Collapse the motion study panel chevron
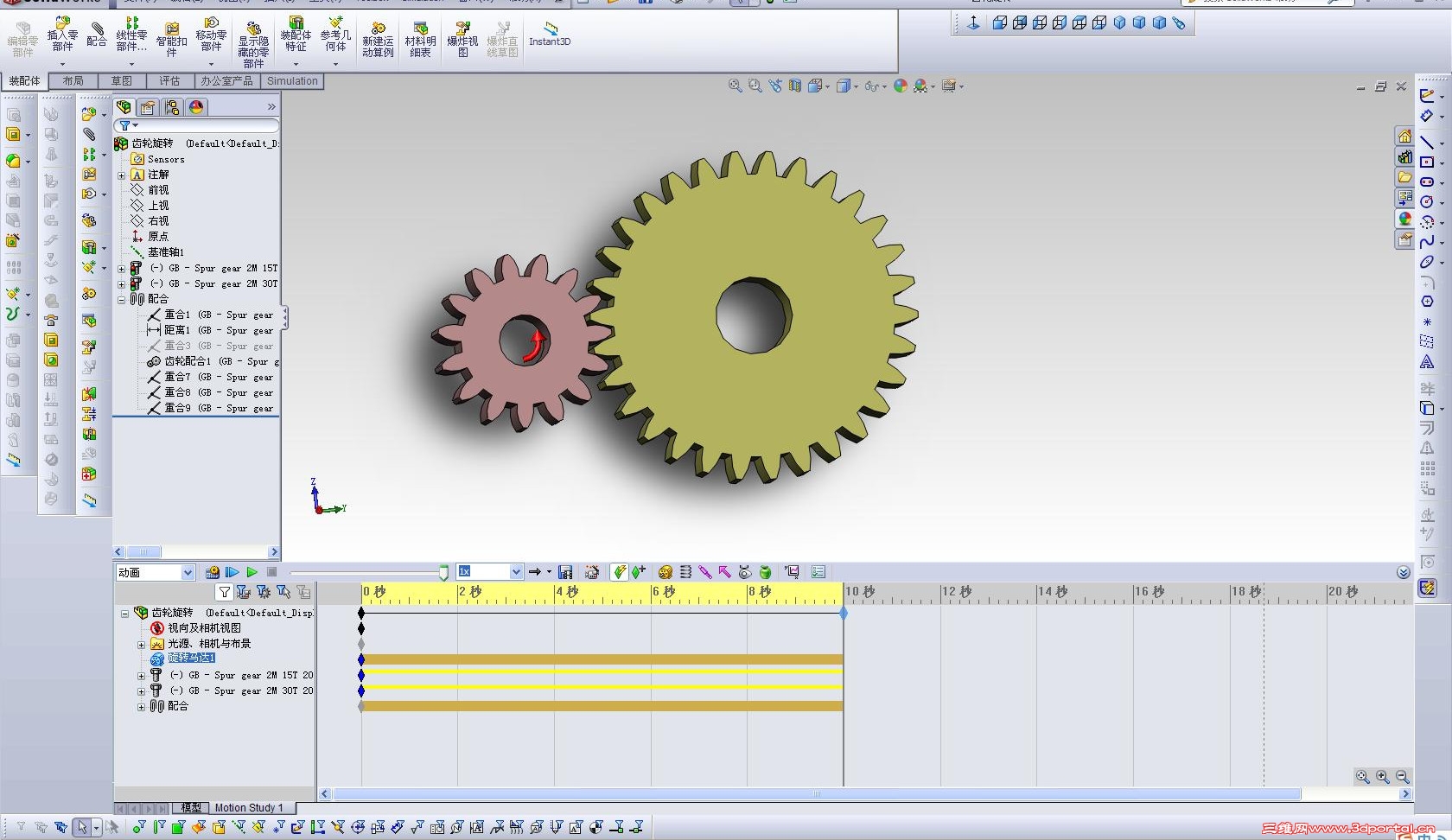 [1404, 573]
